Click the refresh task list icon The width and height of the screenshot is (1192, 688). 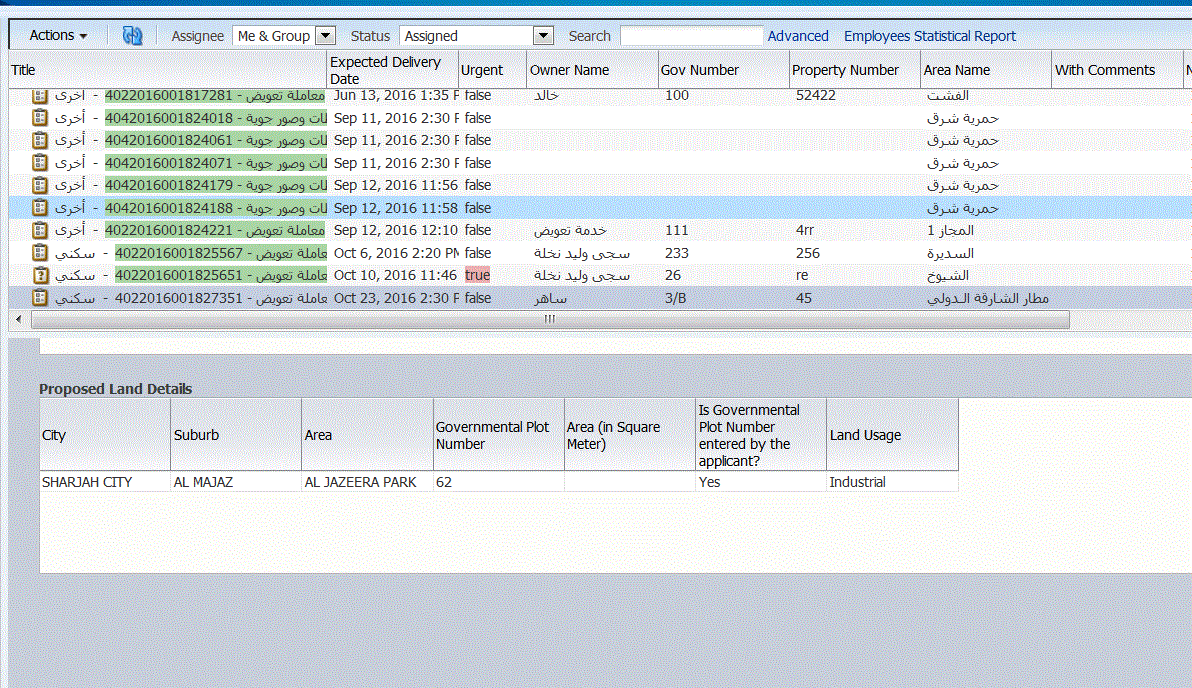pyautogui.click(x=132, y=36)
